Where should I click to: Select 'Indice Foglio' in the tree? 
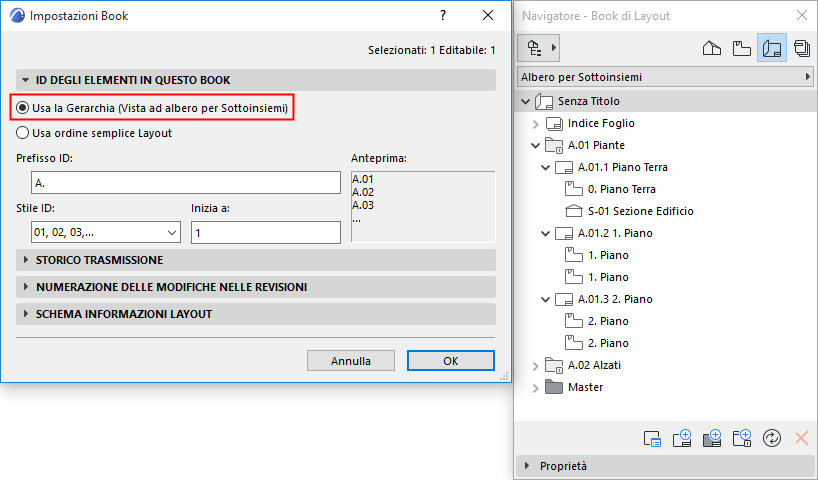[601, 124]
